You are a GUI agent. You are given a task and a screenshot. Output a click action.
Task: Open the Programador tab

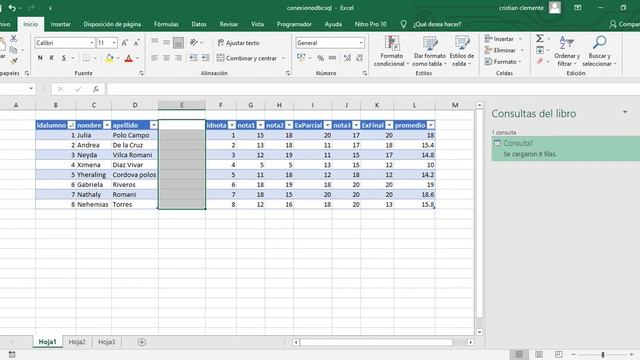[294, 24]
